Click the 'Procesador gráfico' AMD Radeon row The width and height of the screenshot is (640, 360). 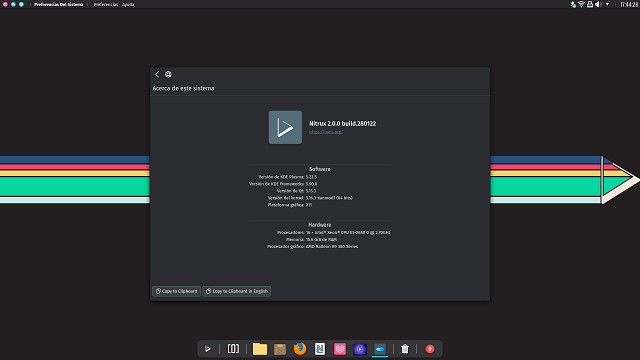pos(312,247)
